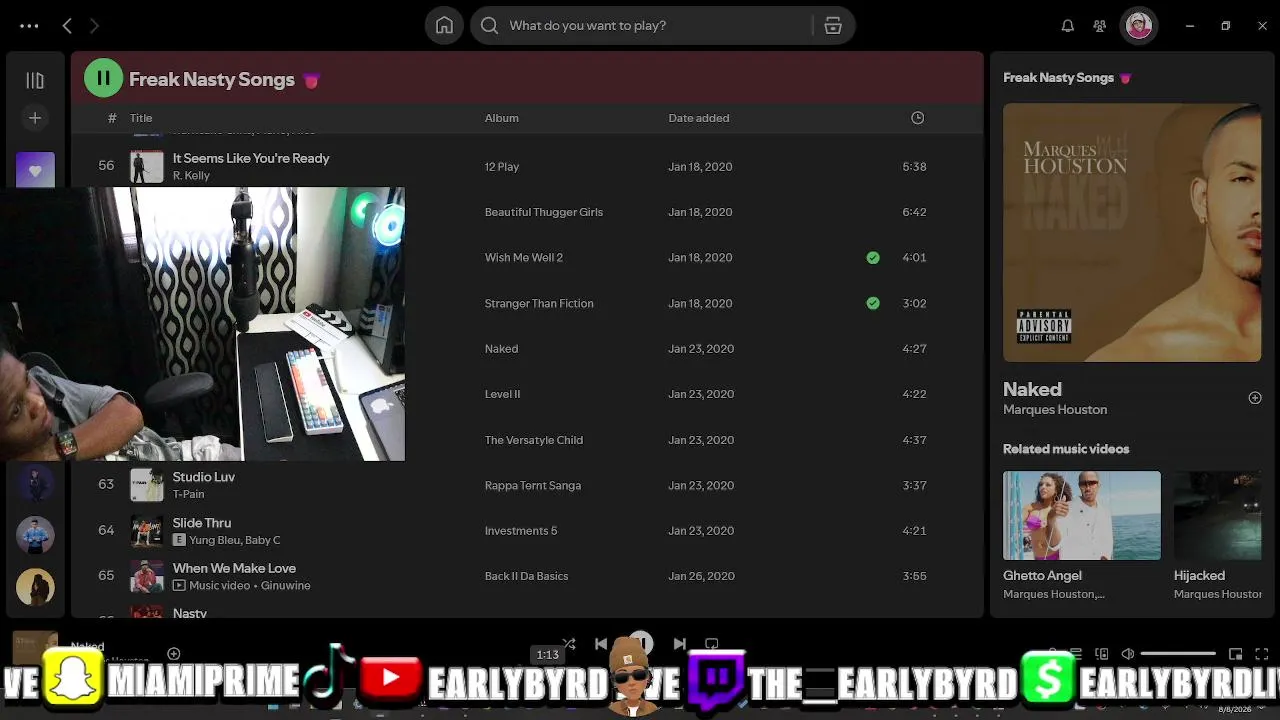Sort tracks by Title column
This screenshot has width=1280, height=720.
(141, 118)
